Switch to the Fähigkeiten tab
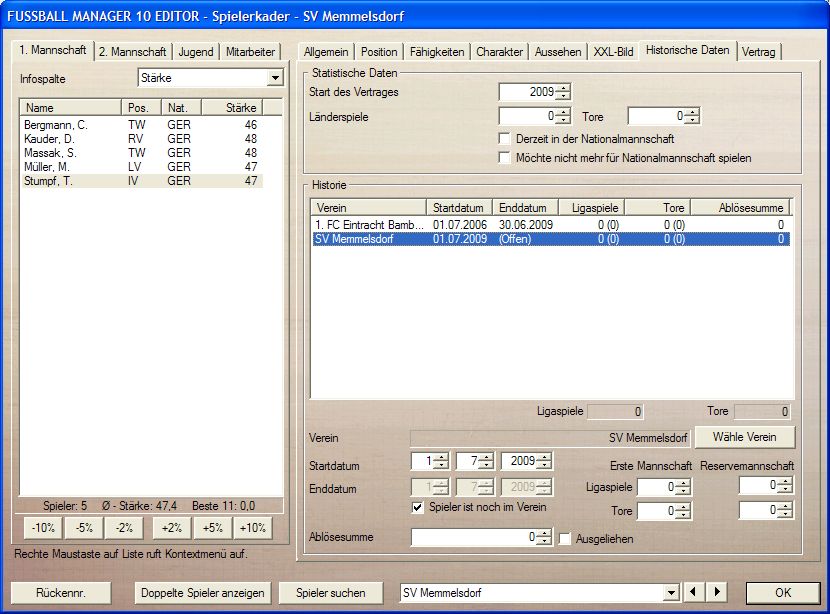 pyautogui.click(x=436, y=52)
